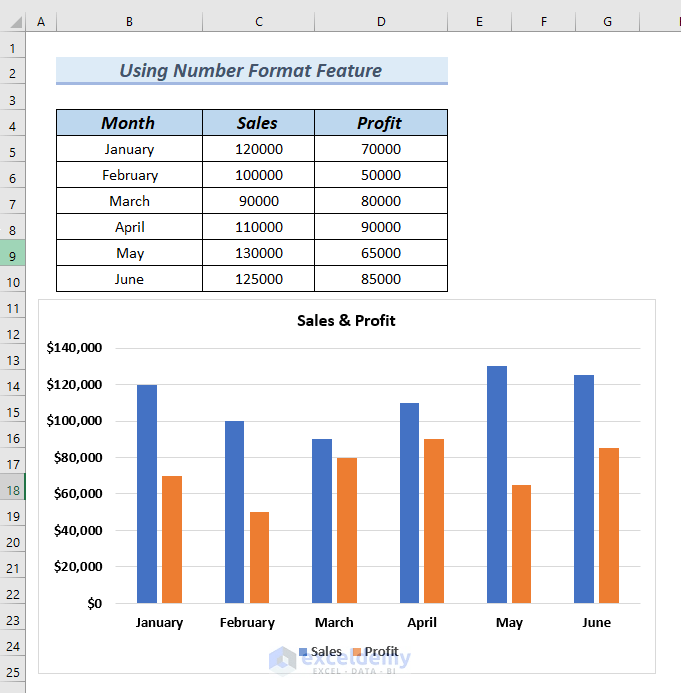The height and width of the screenshot is (693, 681).
Task: Click the Profit legend entry
Action: 376,651
